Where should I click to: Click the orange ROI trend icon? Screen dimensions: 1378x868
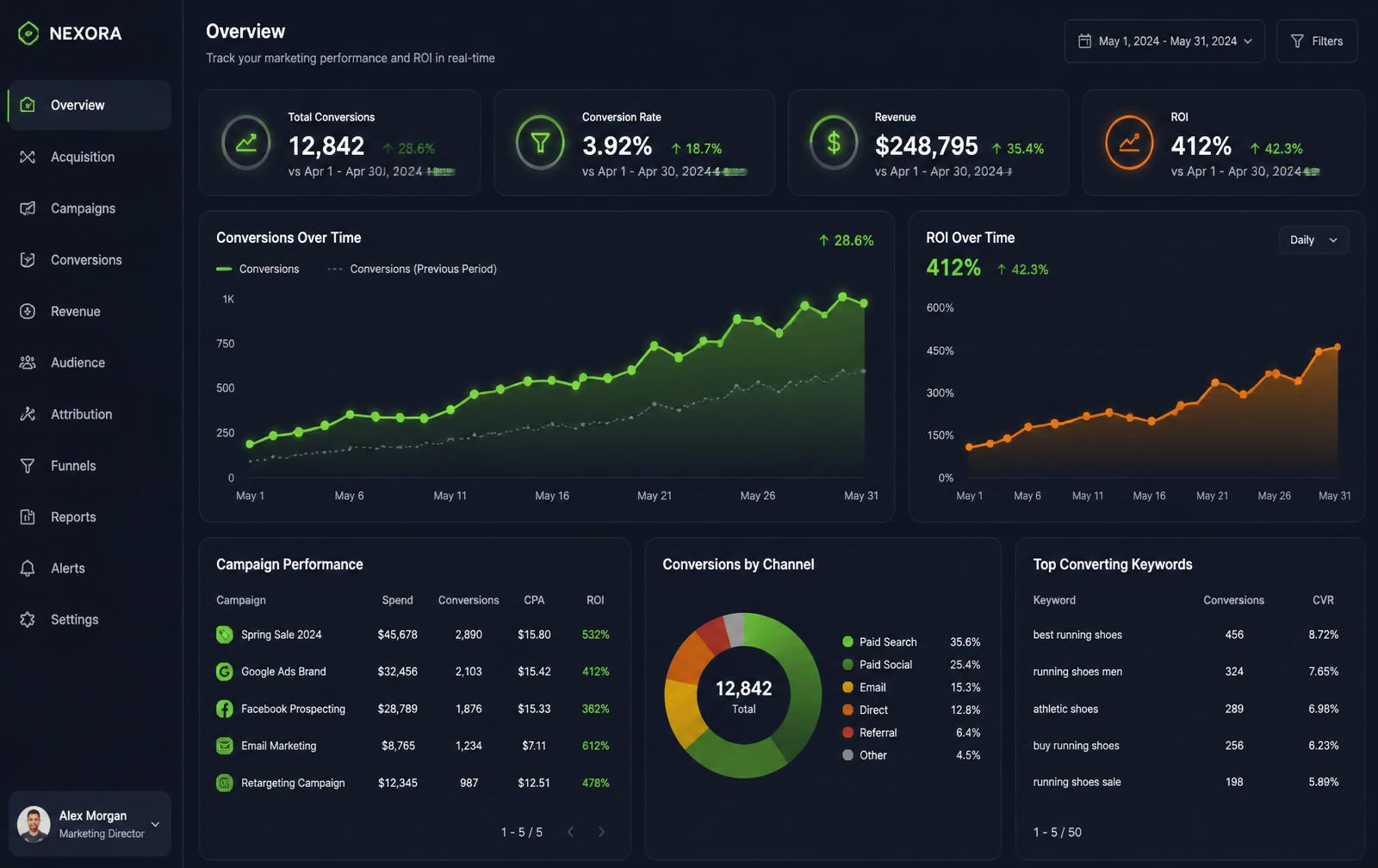click(1129, 142)
